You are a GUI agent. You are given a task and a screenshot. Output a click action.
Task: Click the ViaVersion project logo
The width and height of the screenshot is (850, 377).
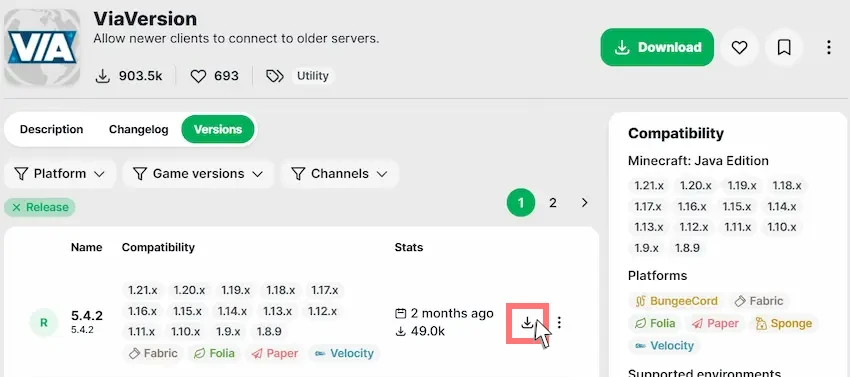(x=42, y=47)
